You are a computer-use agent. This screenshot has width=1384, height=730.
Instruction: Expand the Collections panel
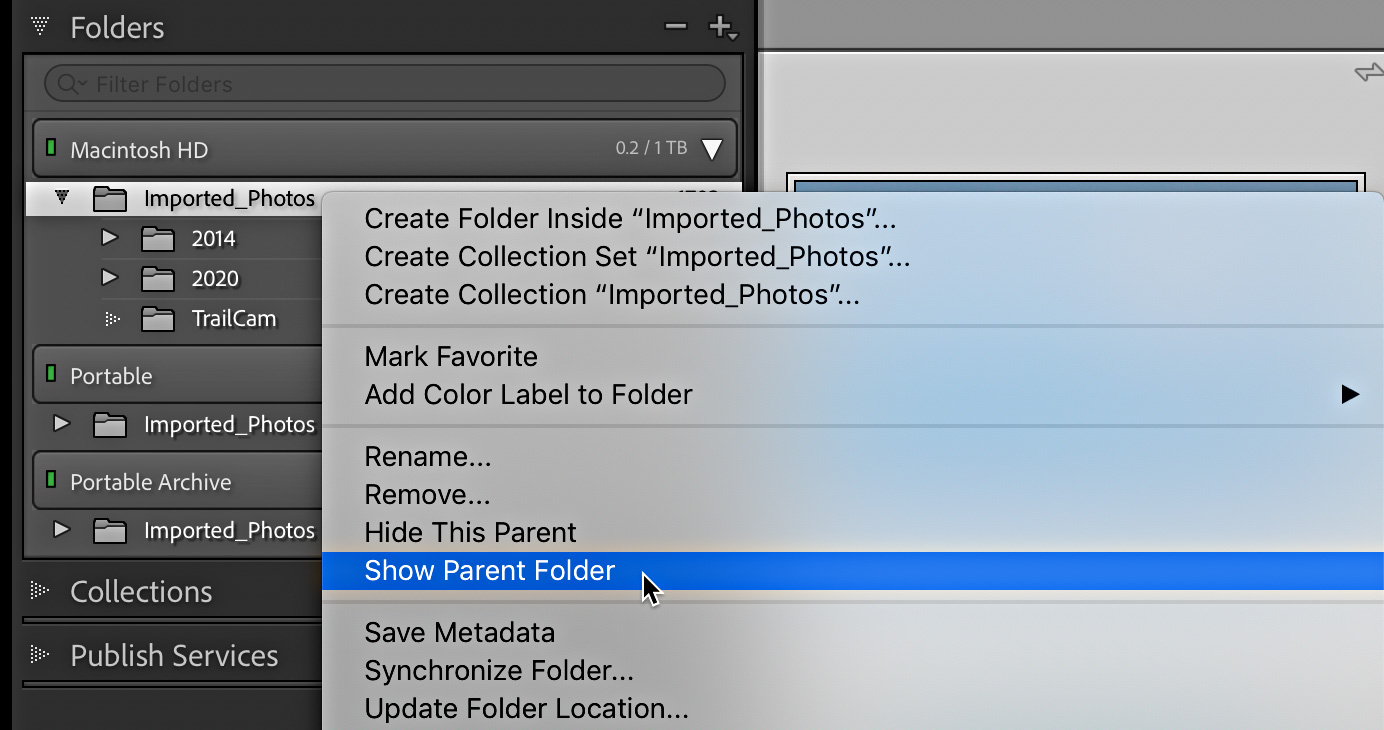(x=40, y=591)
